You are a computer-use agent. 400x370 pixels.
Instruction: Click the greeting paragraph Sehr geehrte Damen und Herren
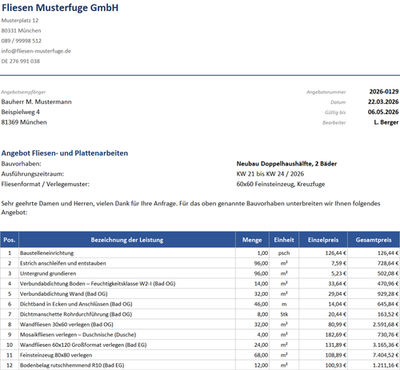pos(191,208)
